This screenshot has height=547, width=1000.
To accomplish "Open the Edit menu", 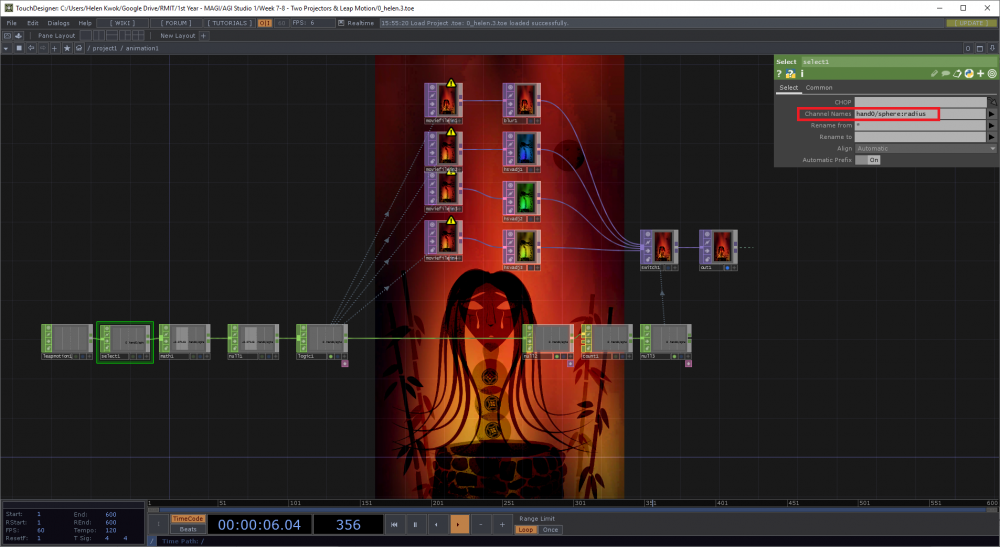I will [33, 23].
